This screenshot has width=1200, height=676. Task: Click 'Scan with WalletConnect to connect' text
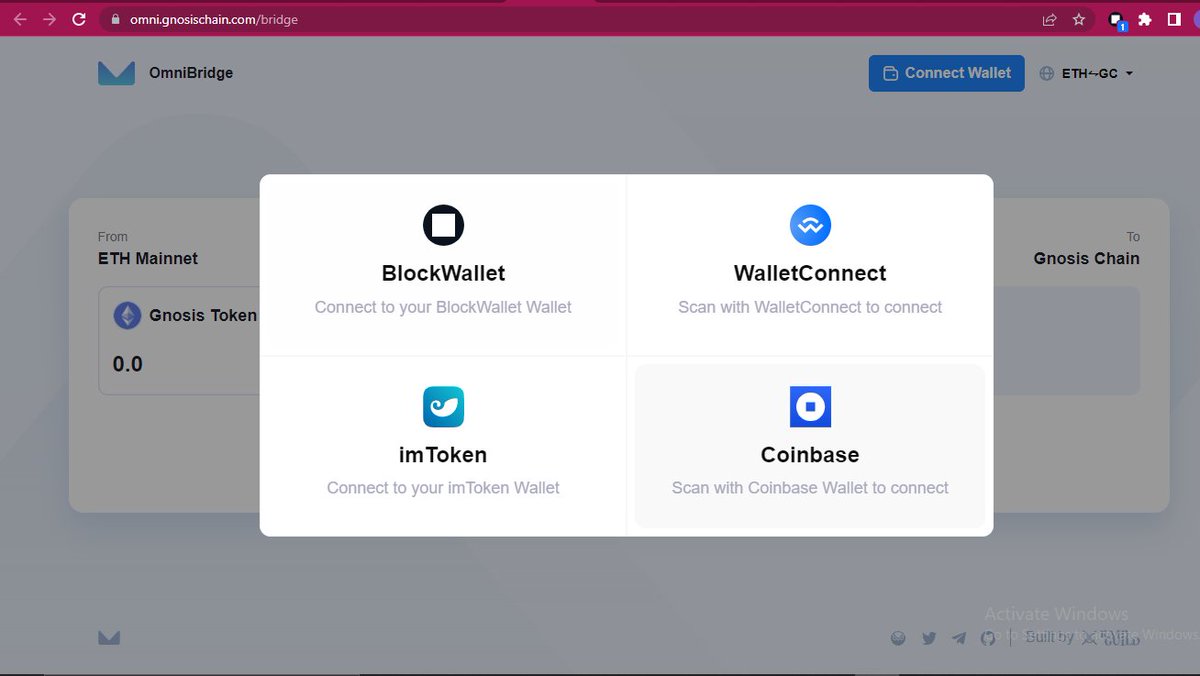(810, 307)
